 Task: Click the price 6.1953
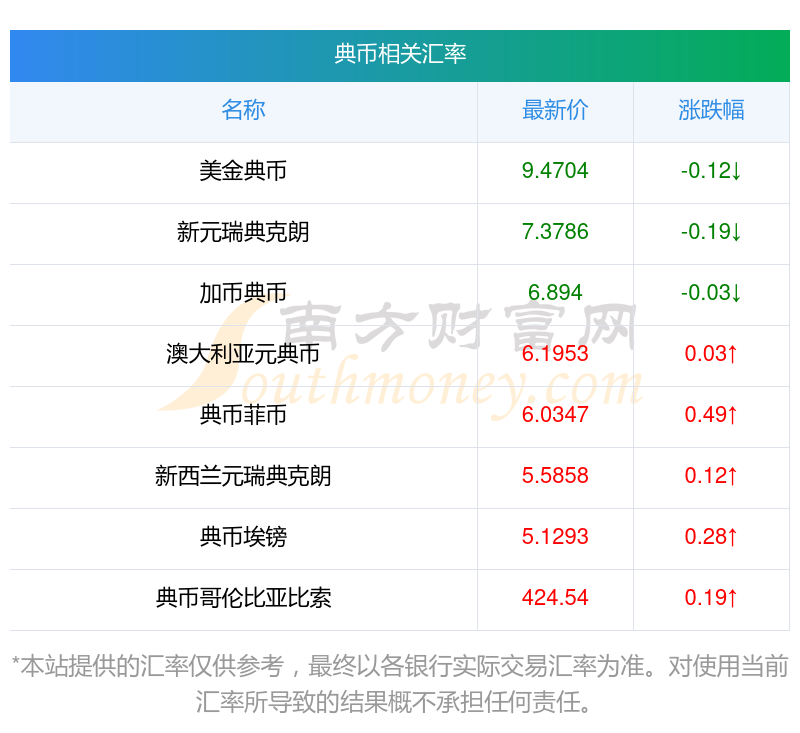click(x=555, y=354)
